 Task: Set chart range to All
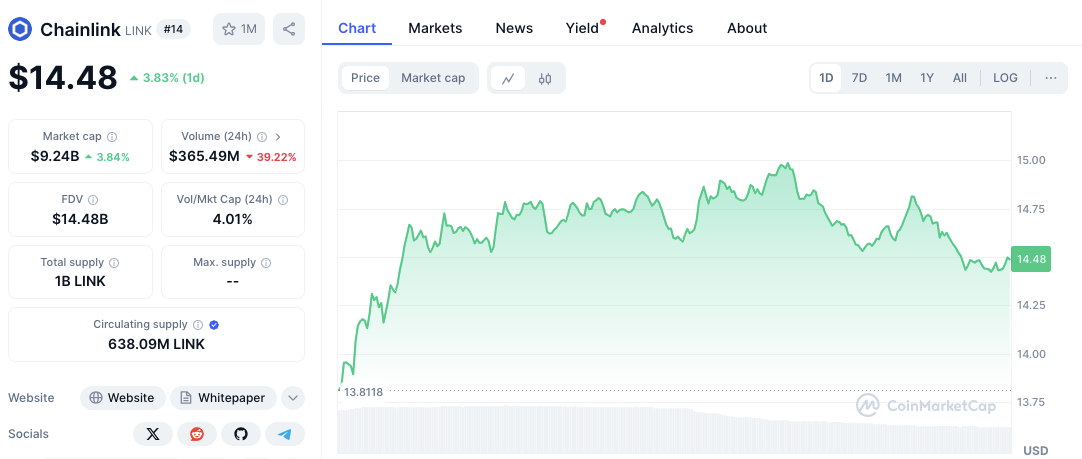point(960,78)
